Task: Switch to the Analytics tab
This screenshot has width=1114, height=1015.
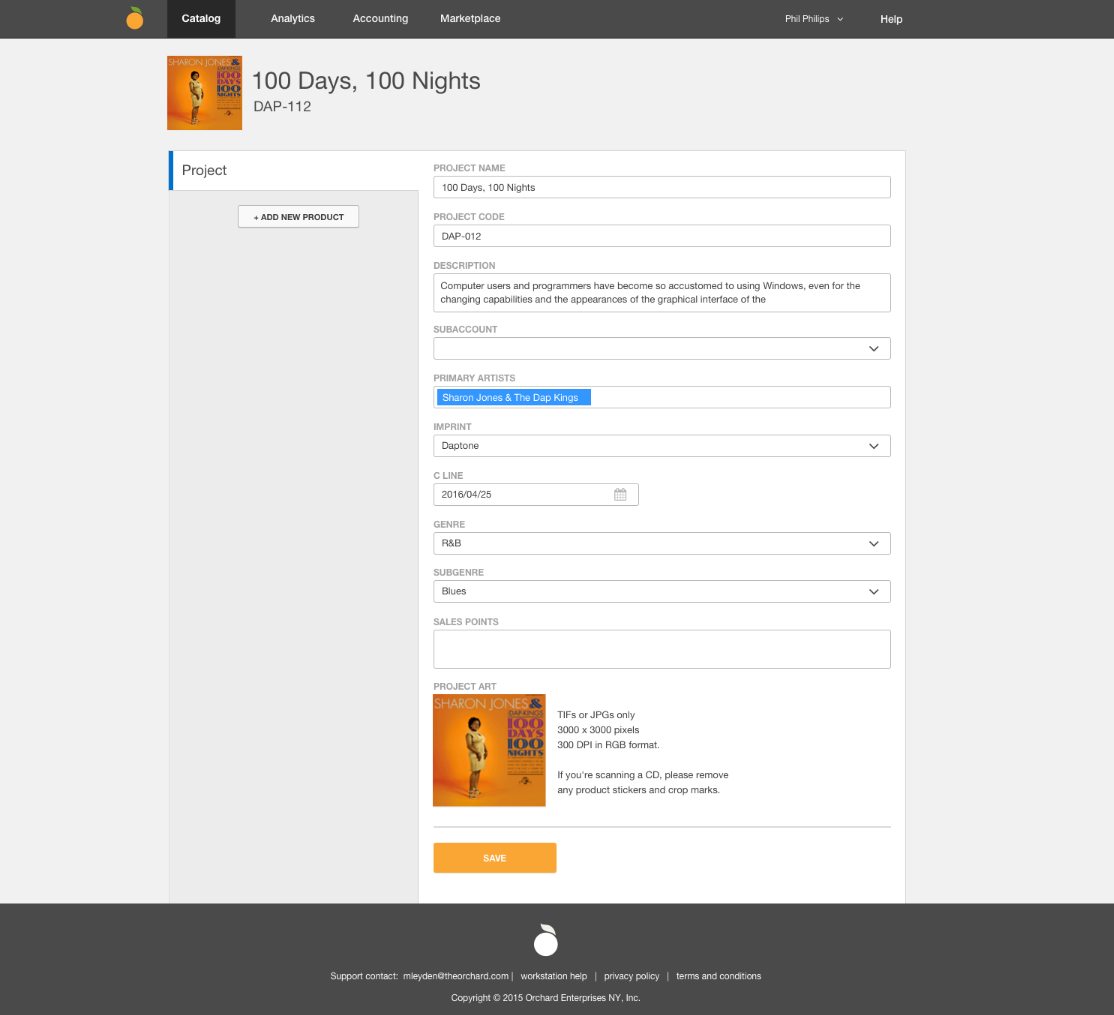Action: click(293, 18)
